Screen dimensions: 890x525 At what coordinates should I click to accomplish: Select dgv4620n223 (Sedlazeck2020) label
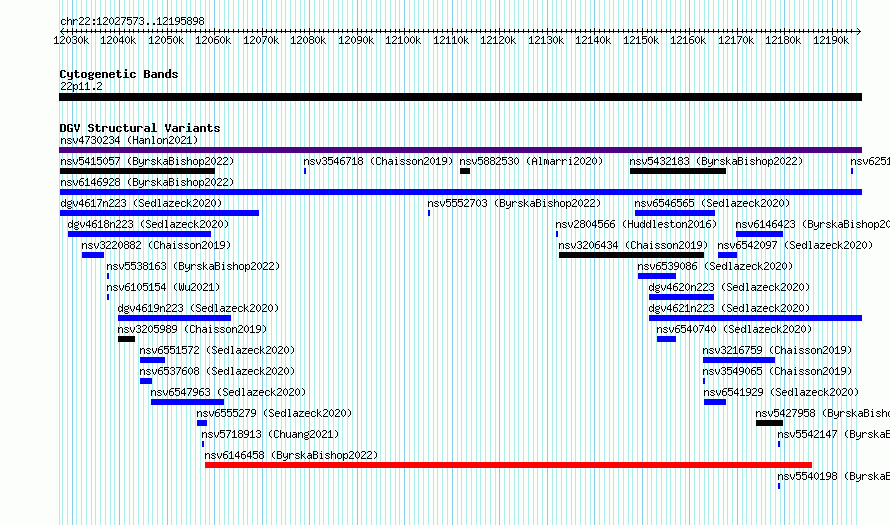(x=729, y=287)
